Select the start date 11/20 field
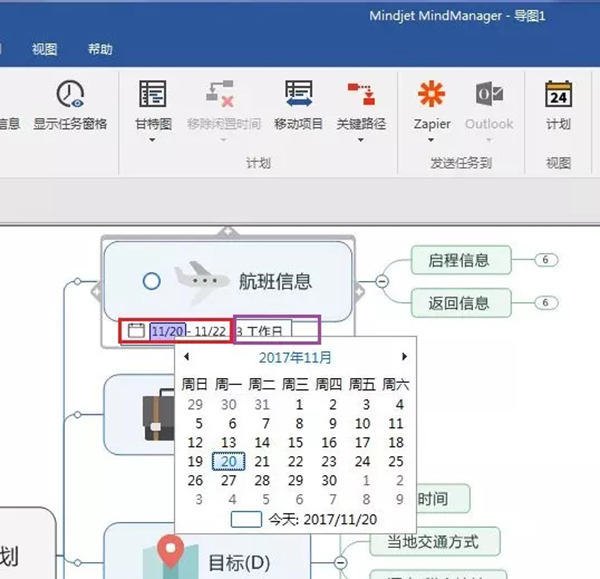The image size is (600, 579). coord(168,331)
